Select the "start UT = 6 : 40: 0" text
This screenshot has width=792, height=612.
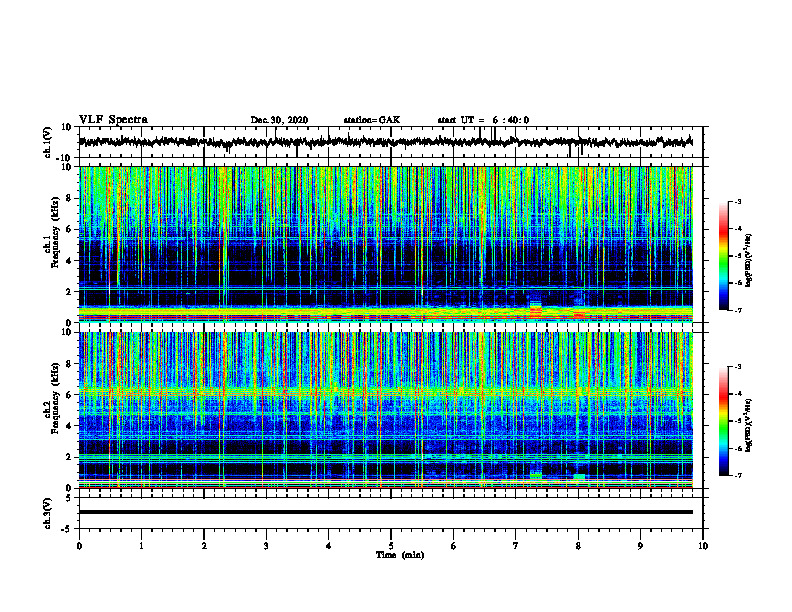(483, 120)
